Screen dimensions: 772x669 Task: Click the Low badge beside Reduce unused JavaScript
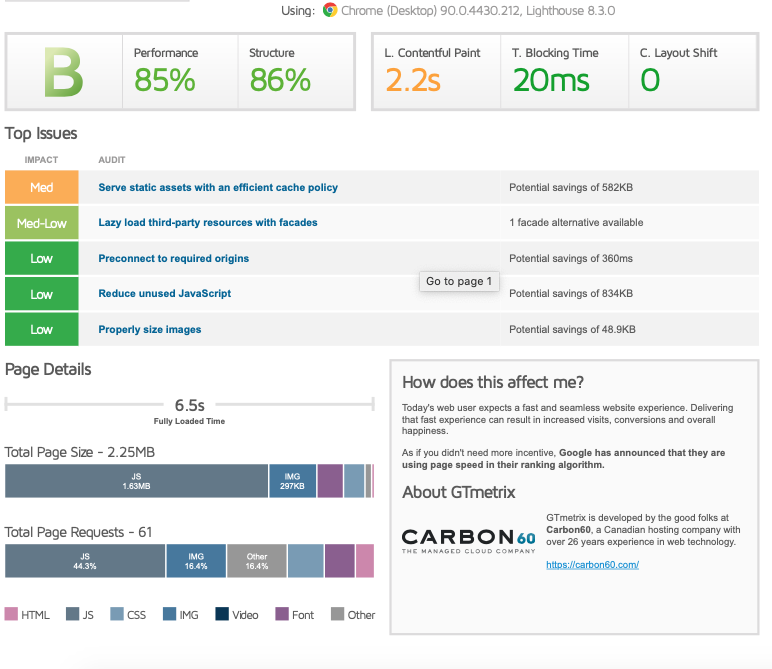point(42,294)
